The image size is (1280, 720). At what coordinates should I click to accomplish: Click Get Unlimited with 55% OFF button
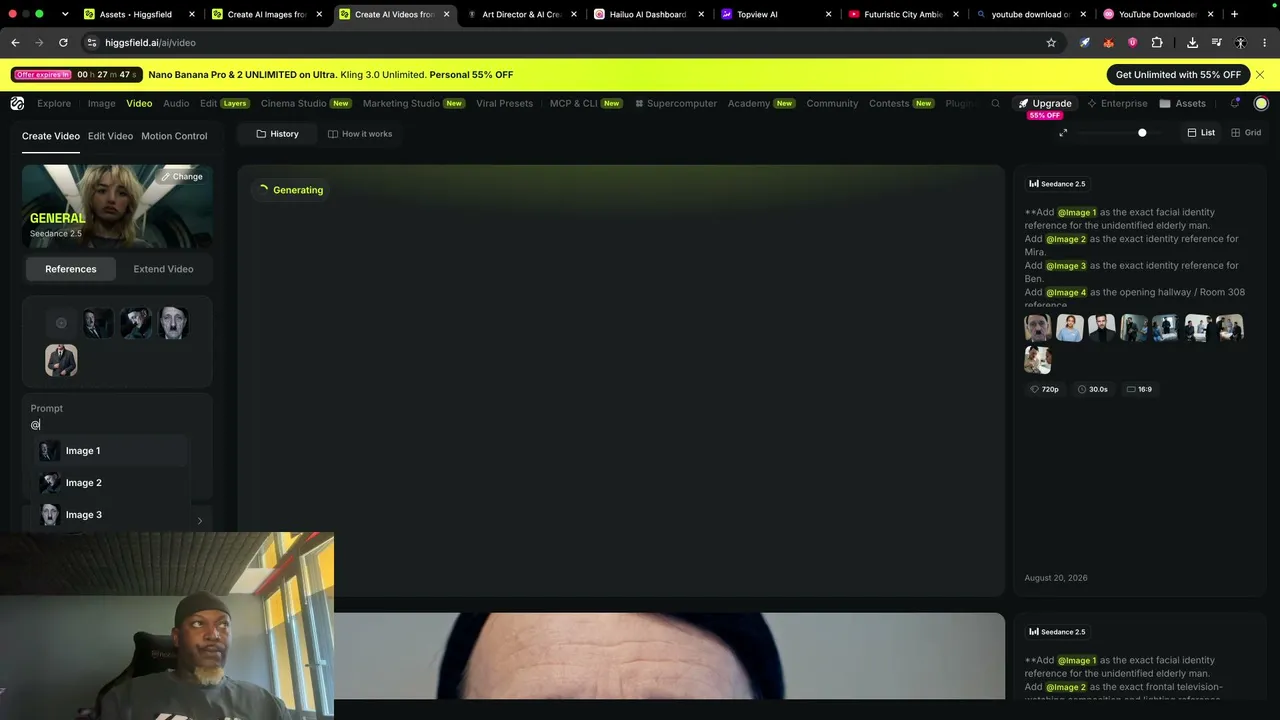click(1178, 75)
